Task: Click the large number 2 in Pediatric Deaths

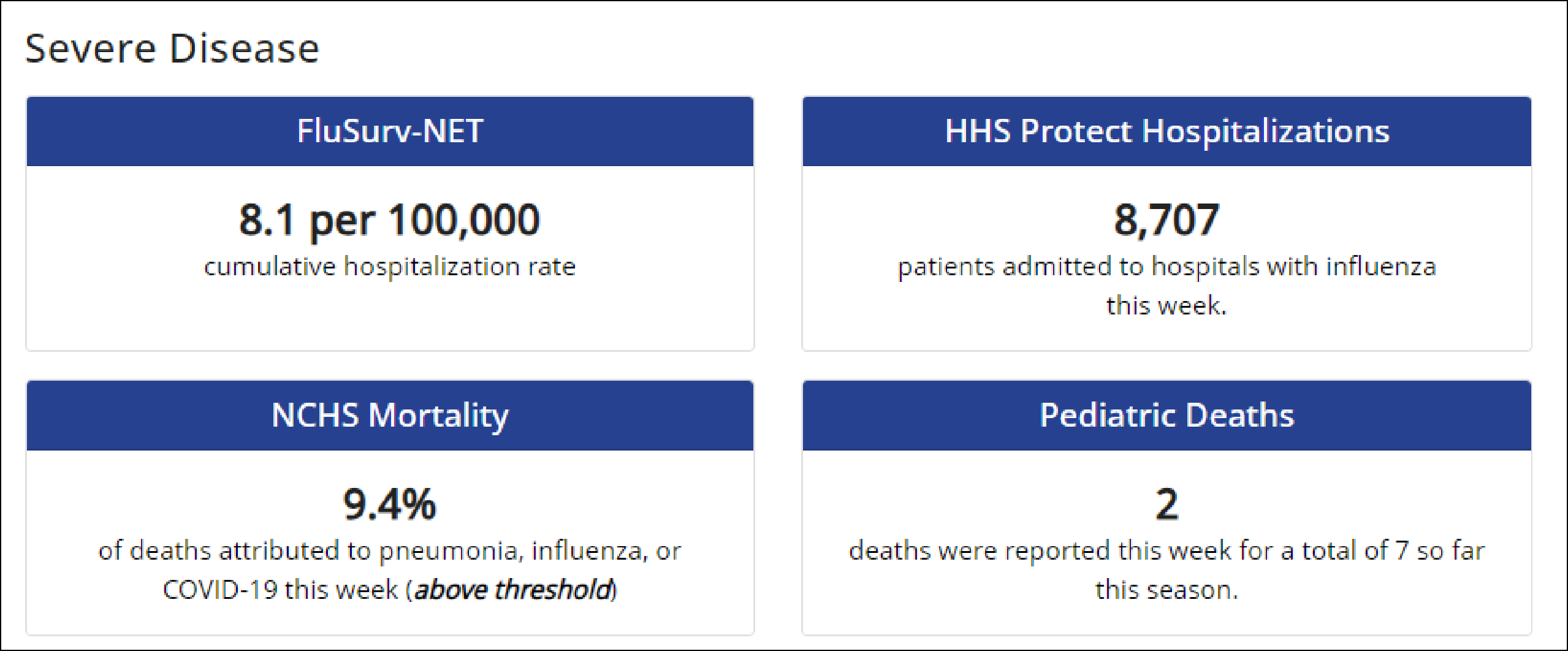Action: pyautogui.click(x=1166, y=504)
